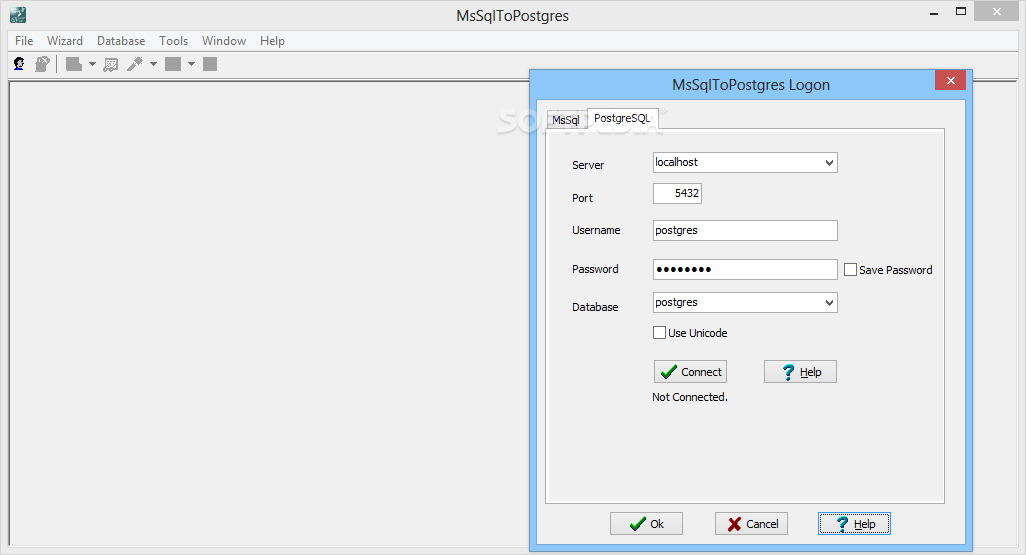Click the Database label in the dialog

[x=595, y=307]
